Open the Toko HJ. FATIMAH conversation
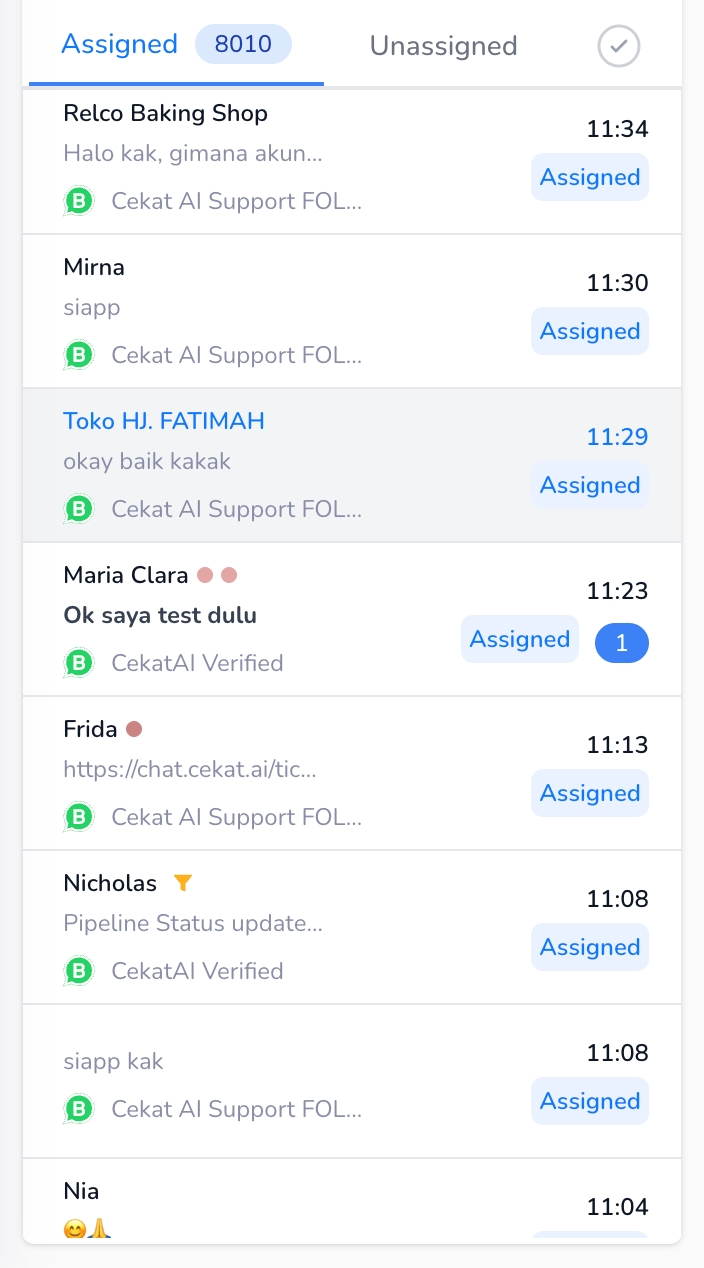 pyautogui.click(x=164, y=421)
